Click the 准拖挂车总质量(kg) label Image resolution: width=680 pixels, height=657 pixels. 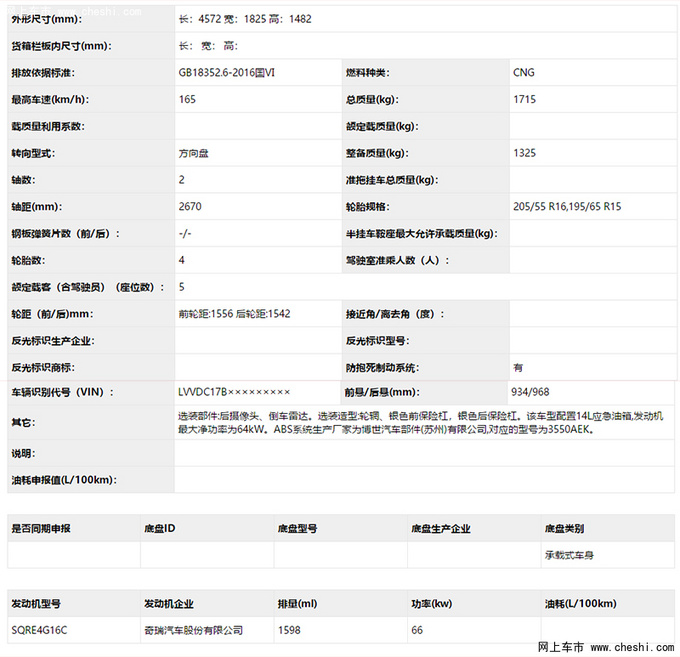[392, 180]
